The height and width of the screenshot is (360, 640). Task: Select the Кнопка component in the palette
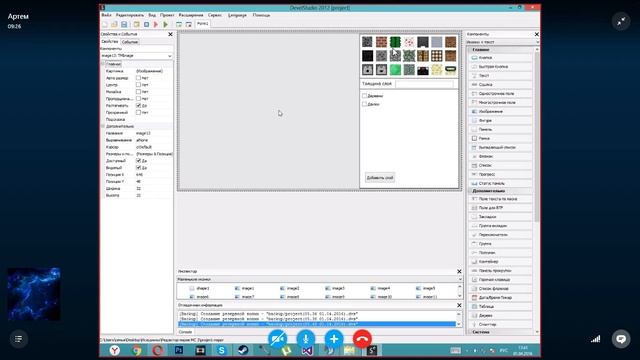[x=501, y=58]
